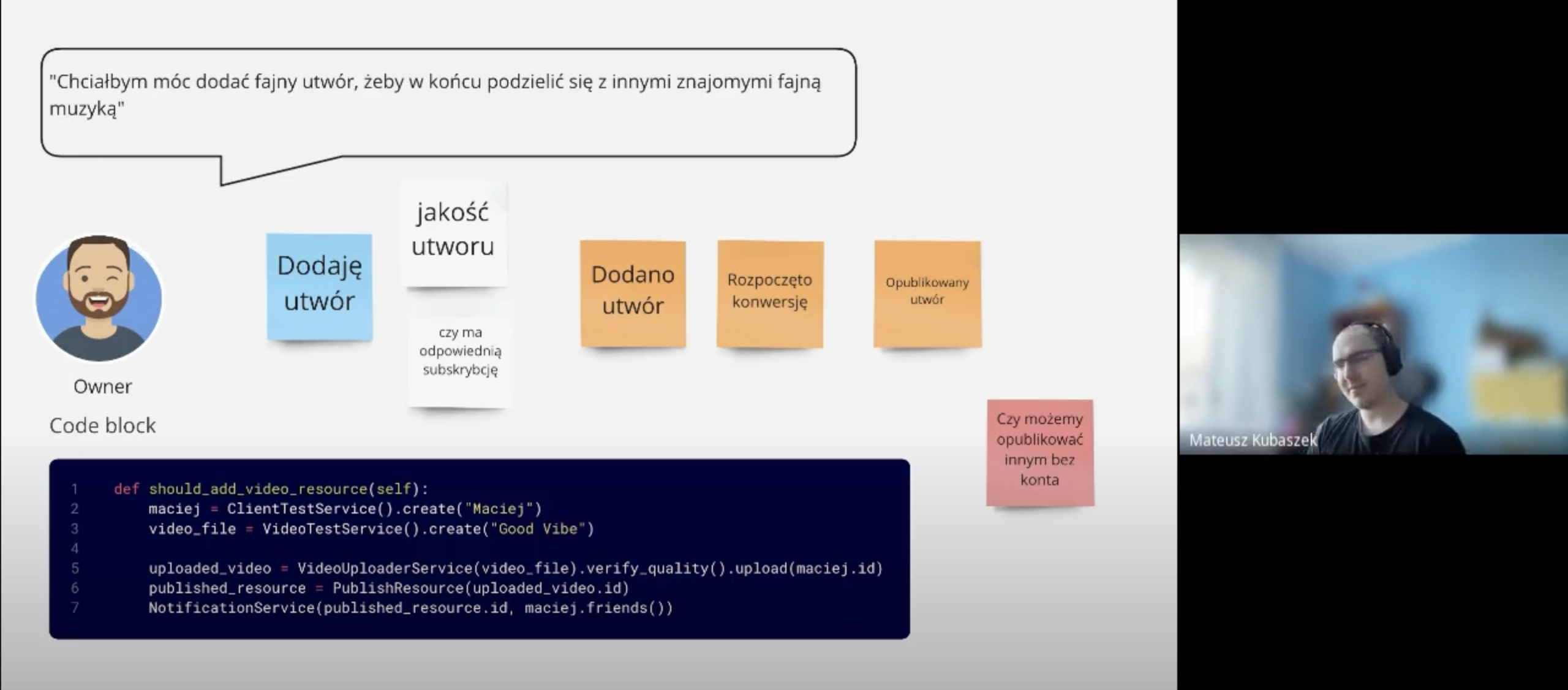Screen dimensions: 1568x690
Task: Click the 'Owner' label under the avatar
Action: click(102, 387)
